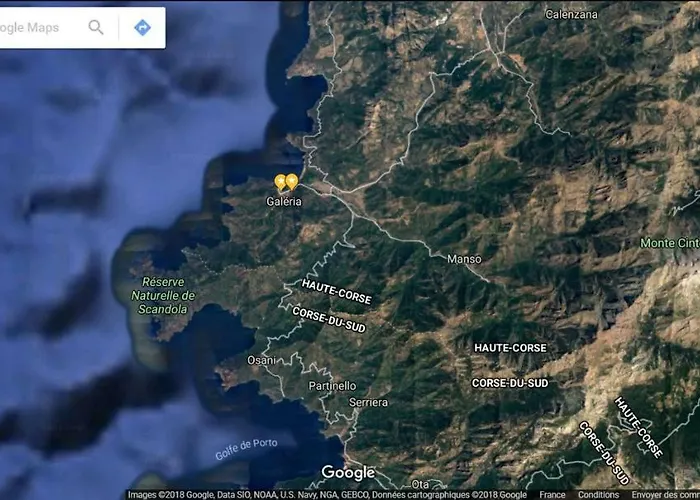Click the Monte Cinto label
Image resolution: width=700 pixels, height=500 pixels.
point(669,243)
